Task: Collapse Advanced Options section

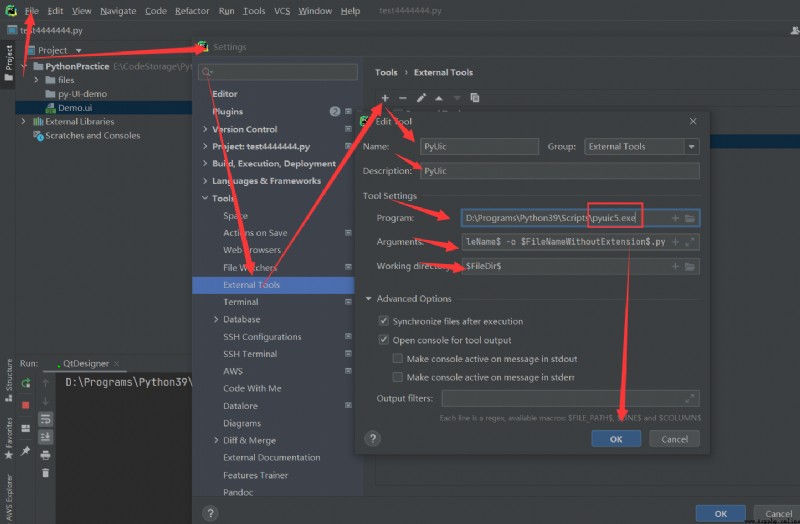Action: pyautogui.click(x=368, y=298)
